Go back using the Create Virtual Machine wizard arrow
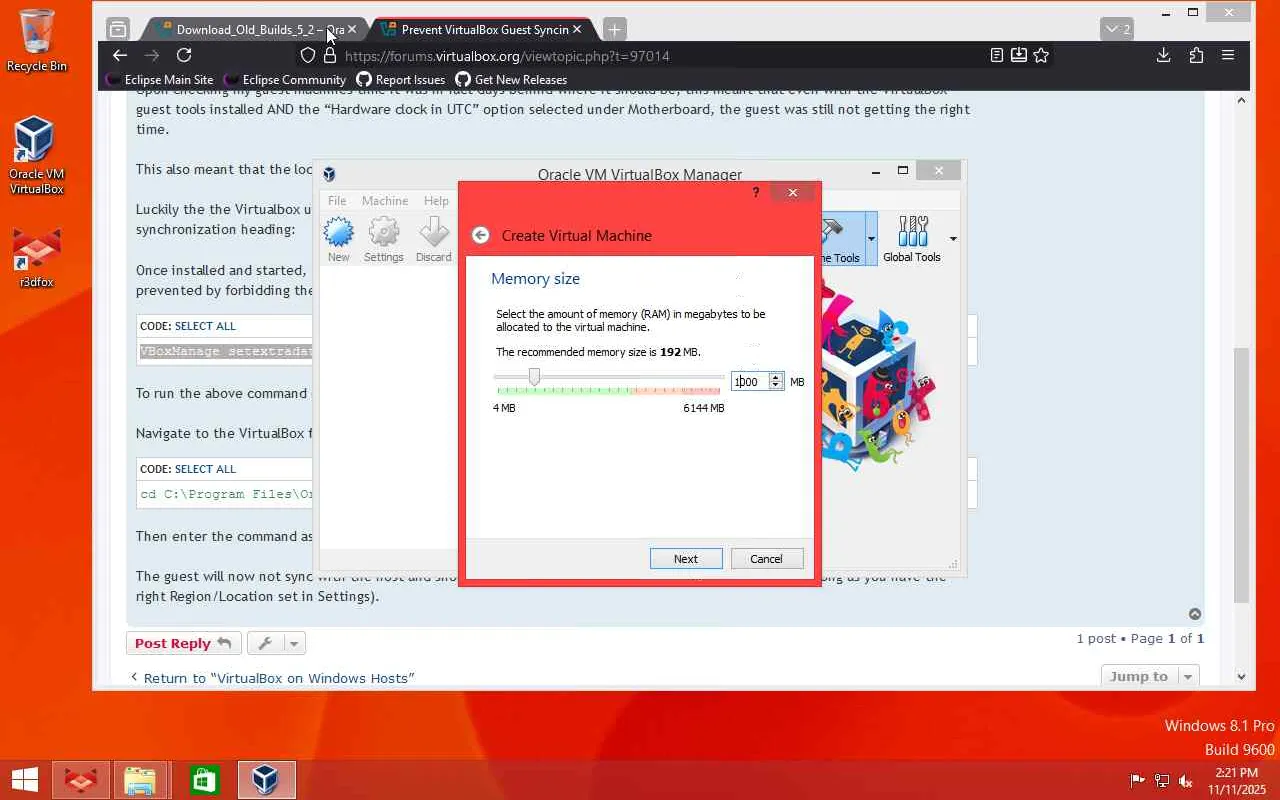This screenshot has height=800, width=1280. (481, 235)
